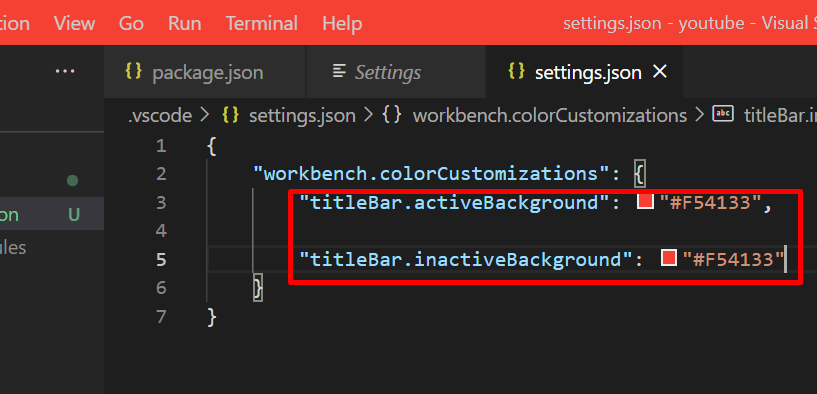Screen dimensions: 817x394
Task: Click settings.json in the breadcrumb
Action: pos(302,116)
